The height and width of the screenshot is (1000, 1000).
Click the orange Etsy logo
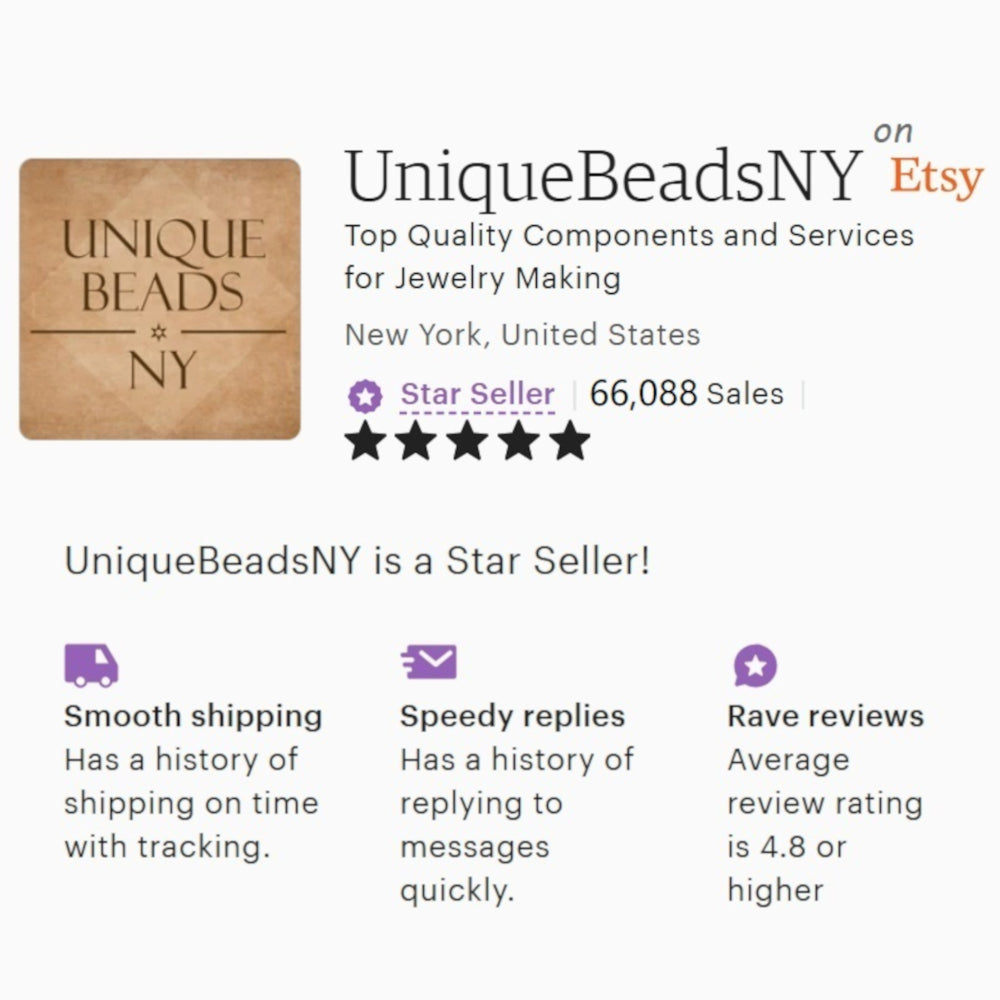(936, 178)
